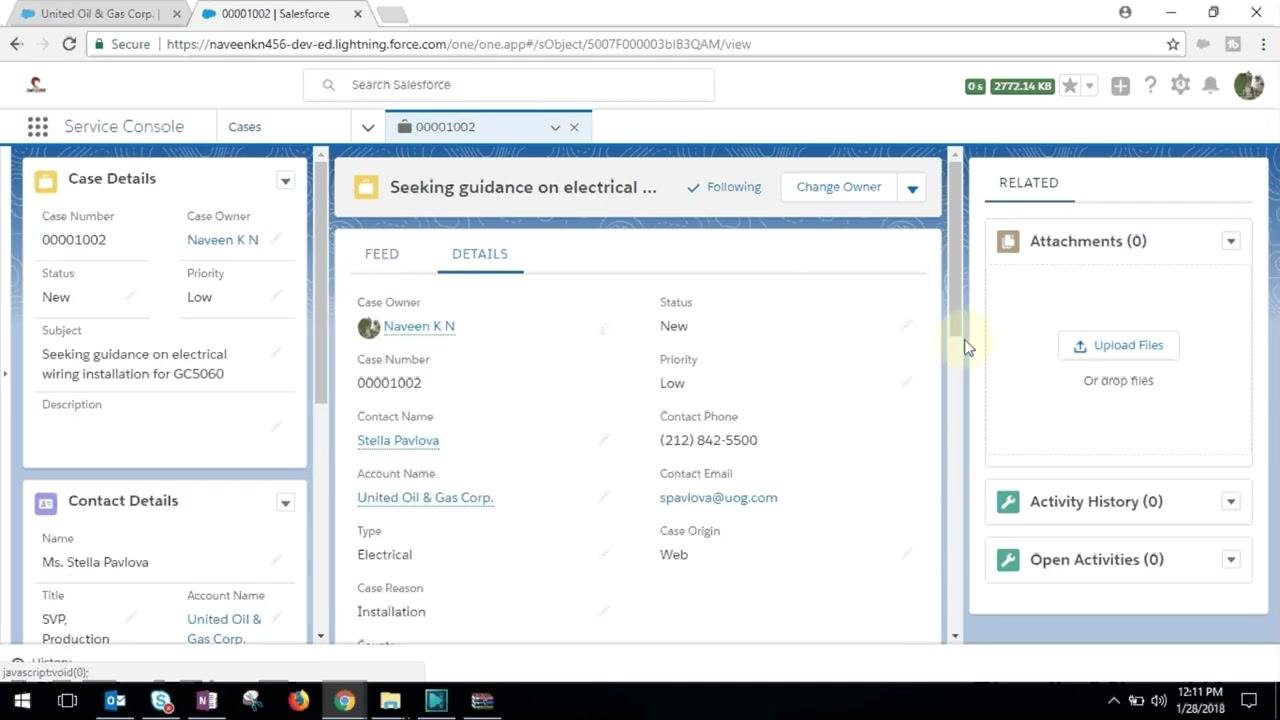Viewport: 1280px width, 720px height.
Task: Click the Setup gear icon
Action: pyautogui.click(x=1181, y=86)
